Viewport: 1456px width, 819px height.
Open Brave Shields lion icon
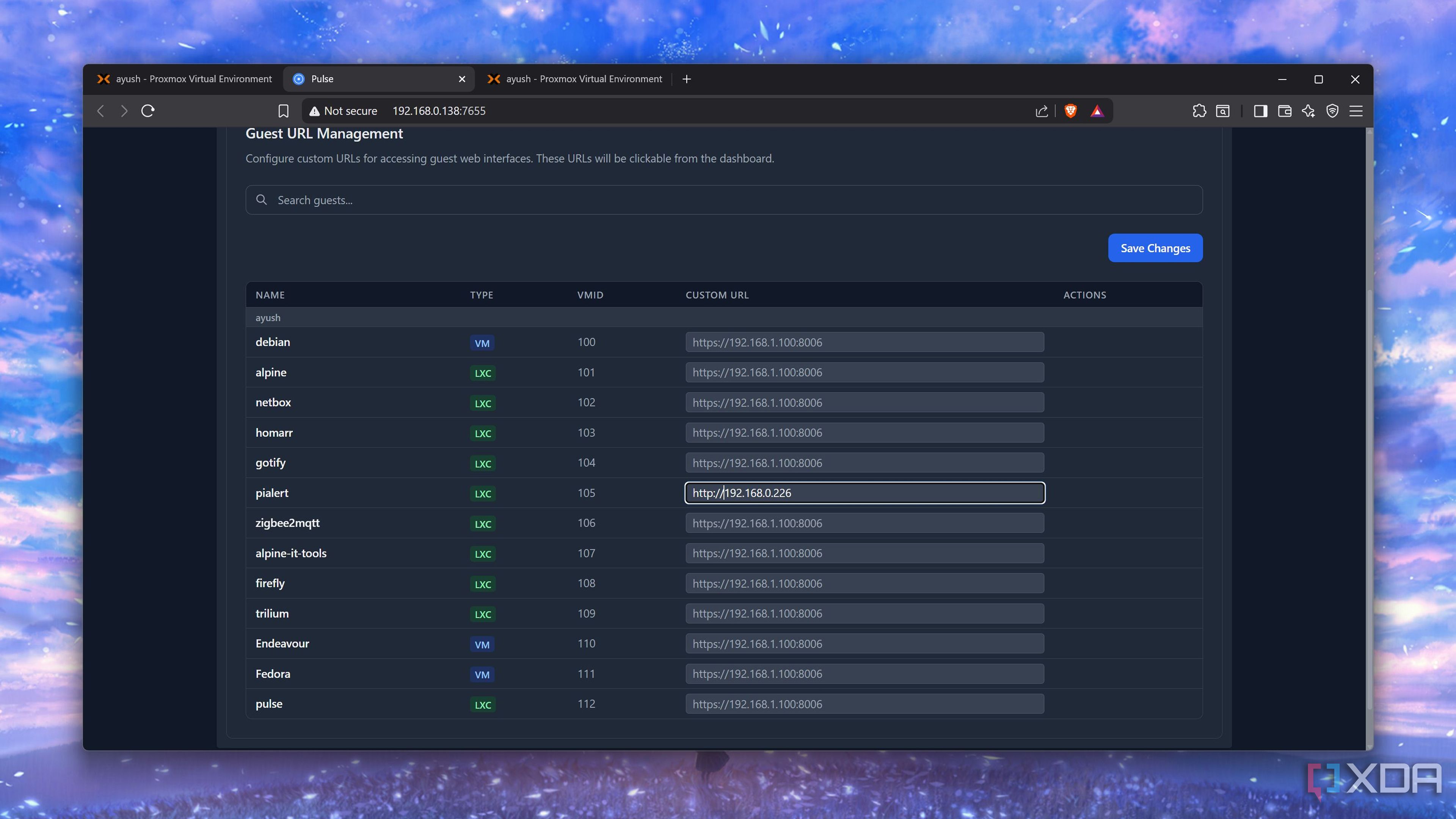coord(1070,111)
